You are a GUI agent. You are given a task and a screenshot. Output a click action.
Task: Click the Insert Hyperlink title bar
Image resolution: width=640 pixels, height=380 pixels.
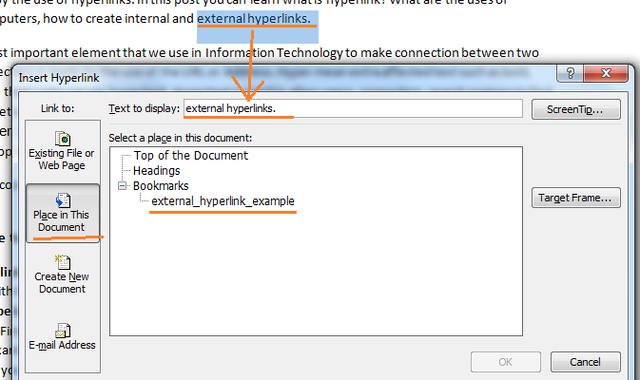point(286,78)
